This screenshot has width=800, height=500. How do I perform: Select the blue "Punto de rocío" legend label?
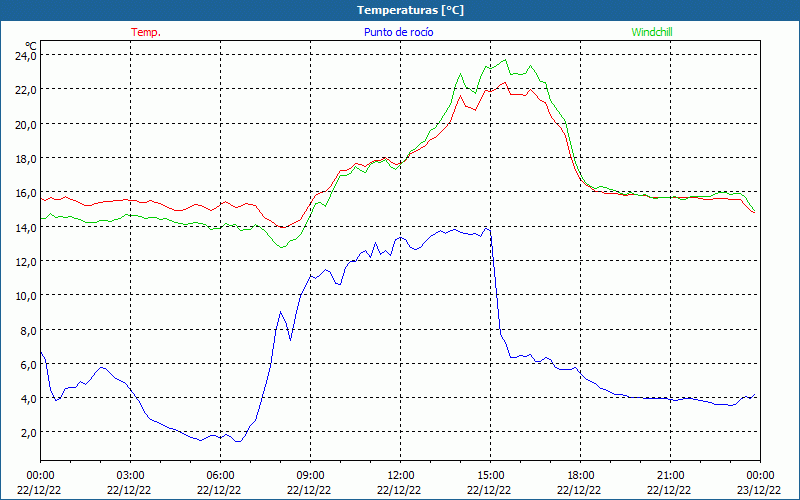398,32
